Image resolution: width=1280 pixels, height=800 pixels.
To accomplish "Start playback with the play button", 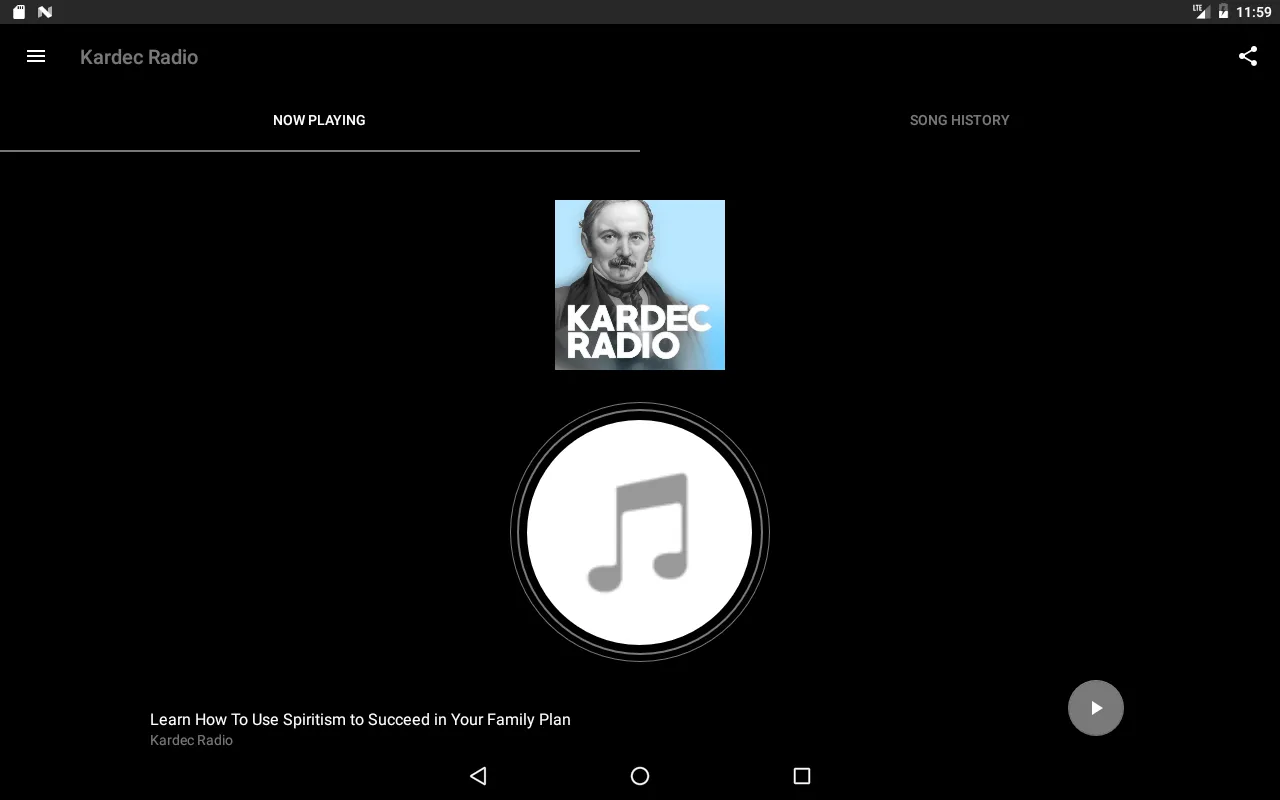I will click(x=1096, y=708).
